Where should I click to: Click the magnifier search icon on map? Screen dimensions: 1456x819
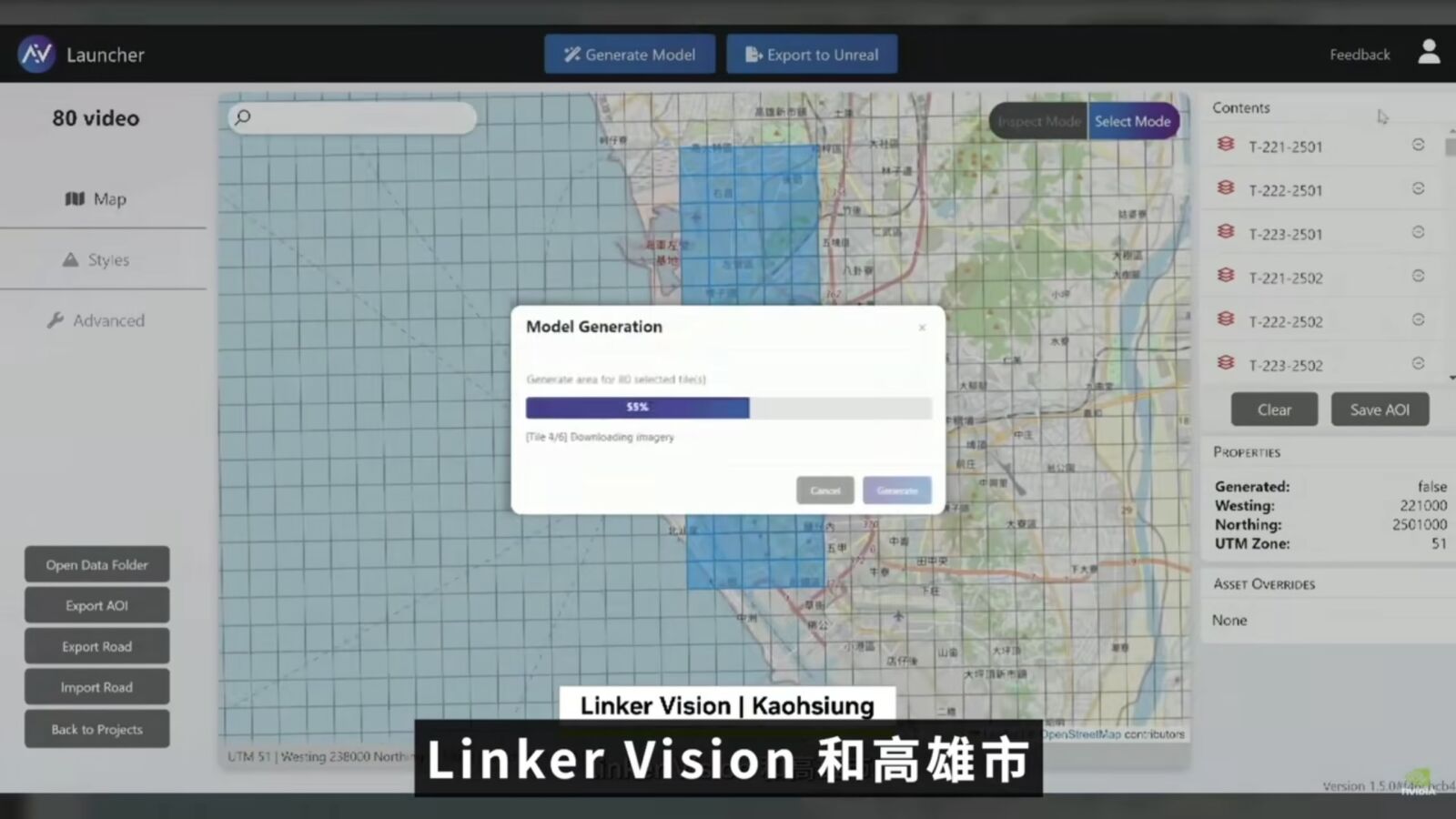click(x=243, y=117)
